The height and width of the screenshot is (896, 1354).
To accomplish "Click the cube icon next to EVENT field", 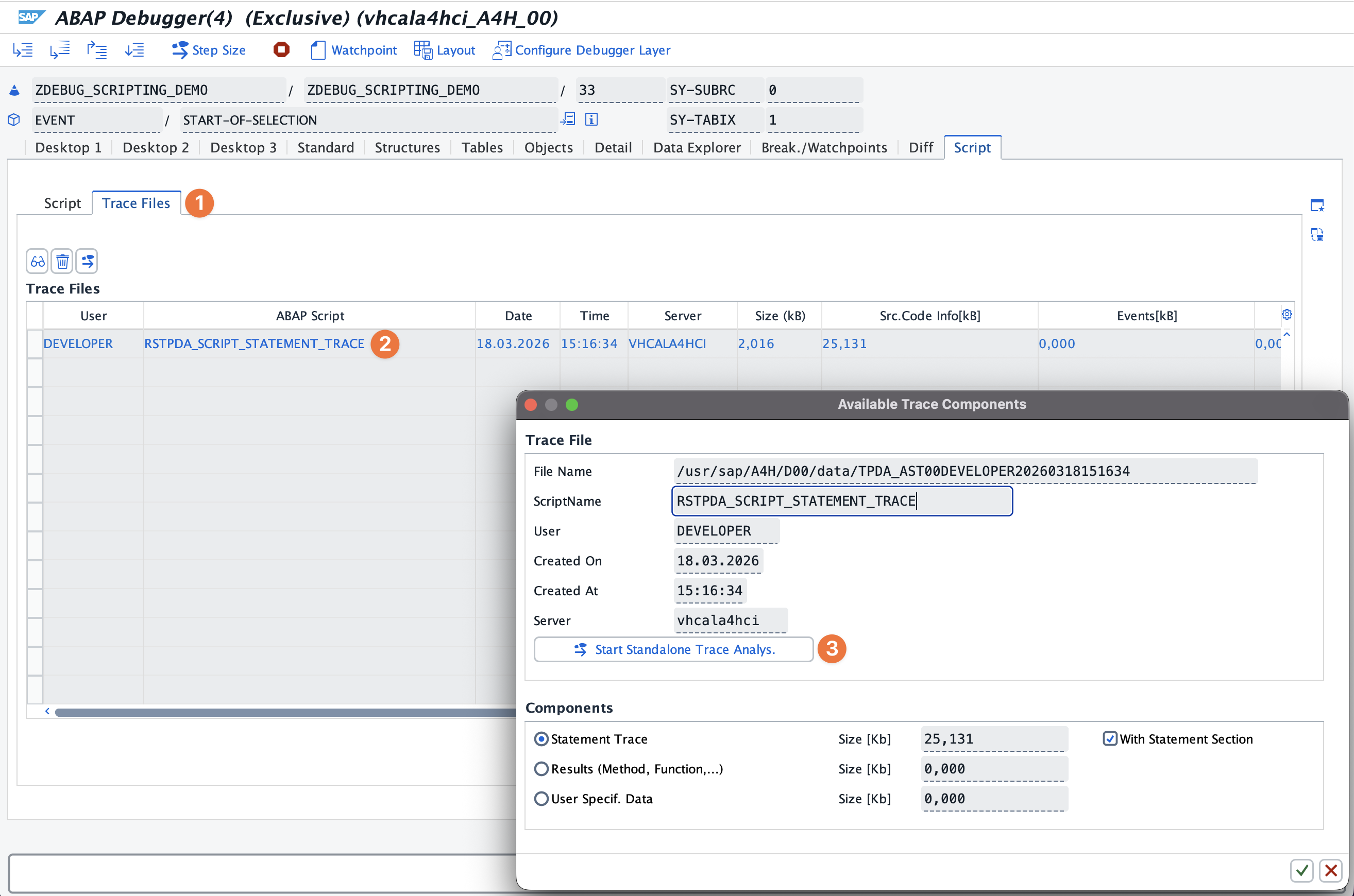I will (14, 120).
